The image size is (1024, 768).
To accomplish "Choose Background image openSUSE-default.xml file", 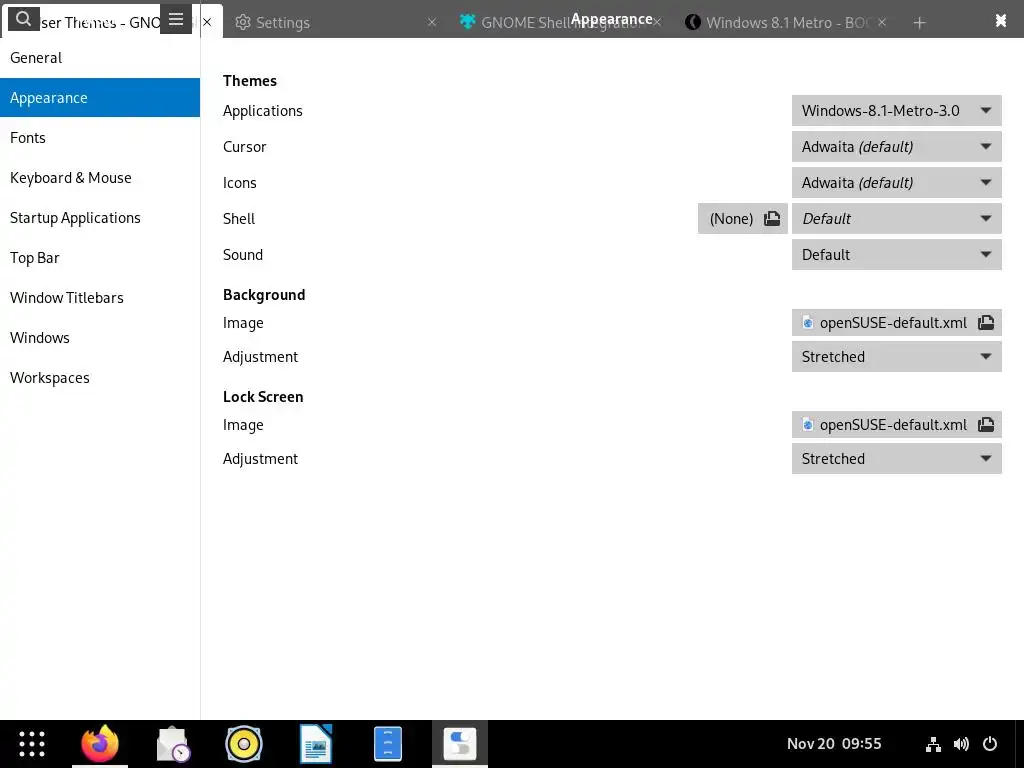I will pyautogui.click(x=896, y=323).
